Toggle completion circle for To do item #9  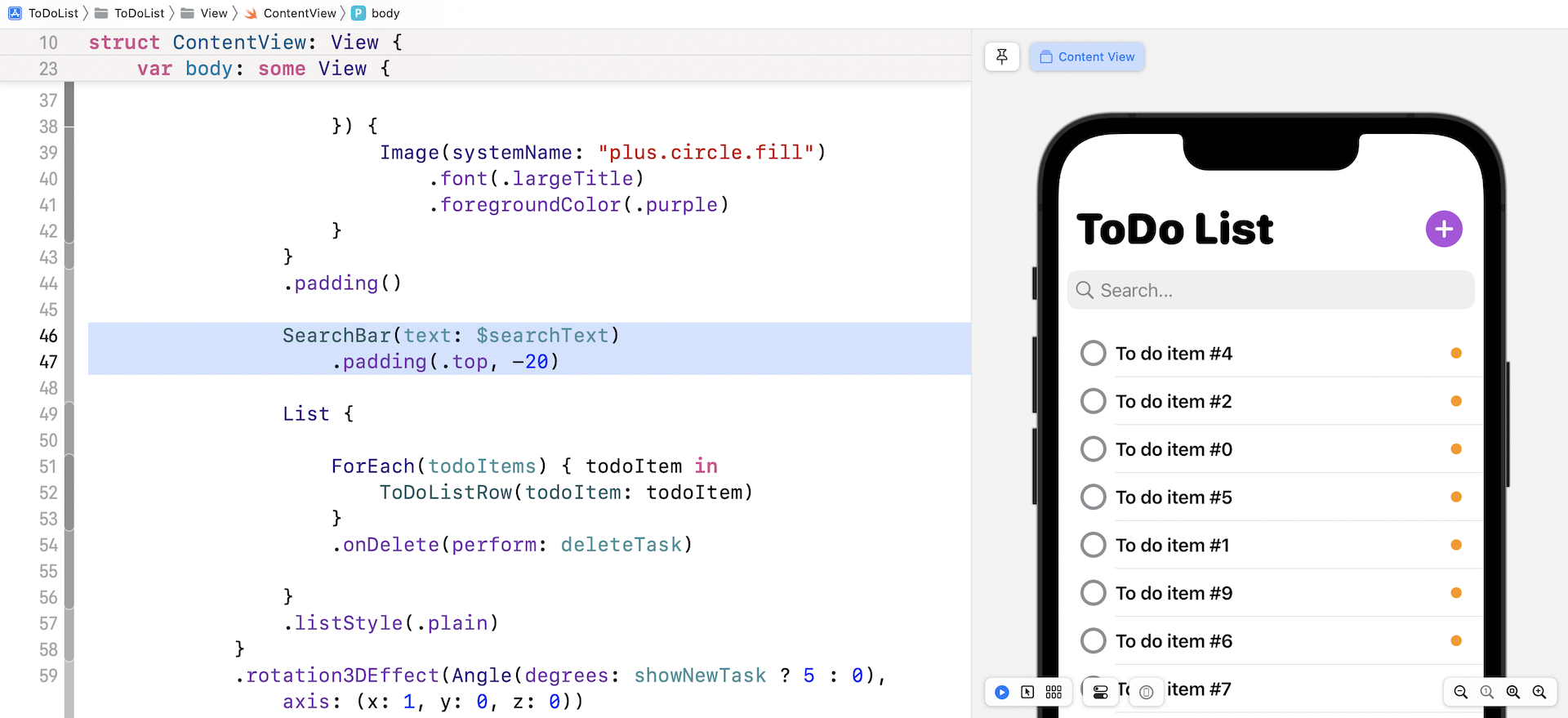tap(1093, 593)
